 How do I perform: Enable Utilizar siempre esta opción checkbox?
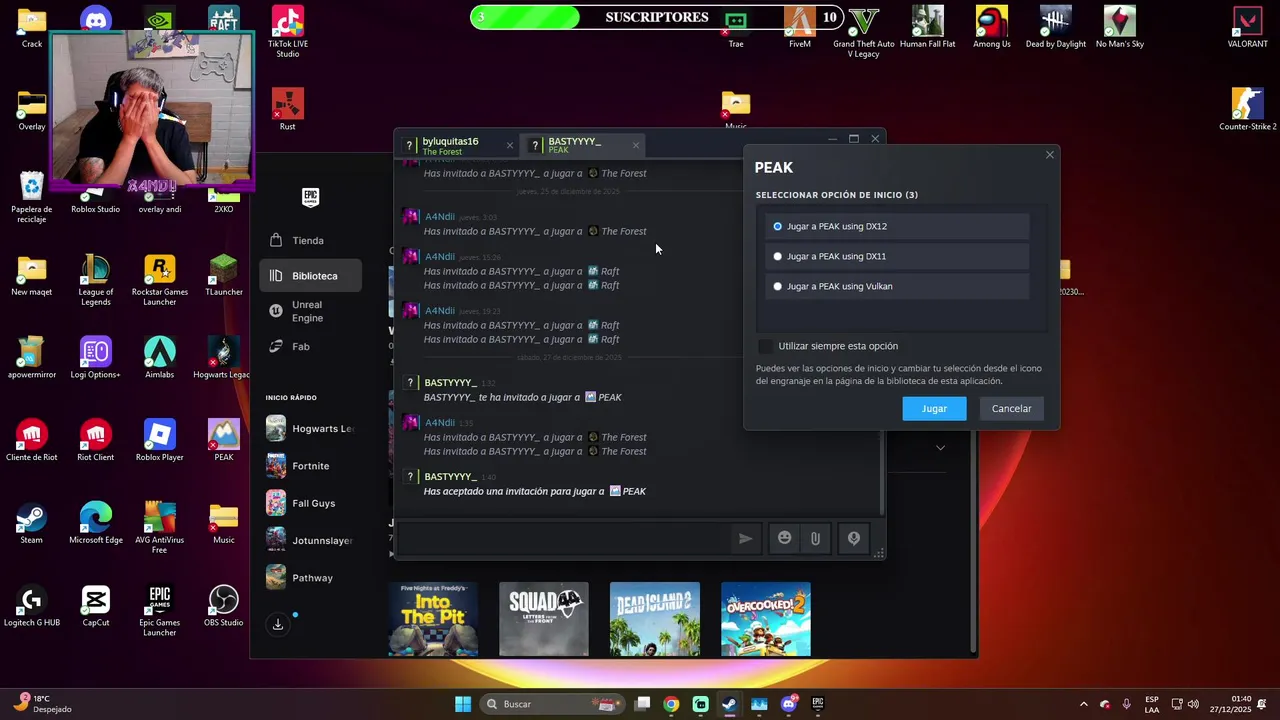(x=766, y=346)
